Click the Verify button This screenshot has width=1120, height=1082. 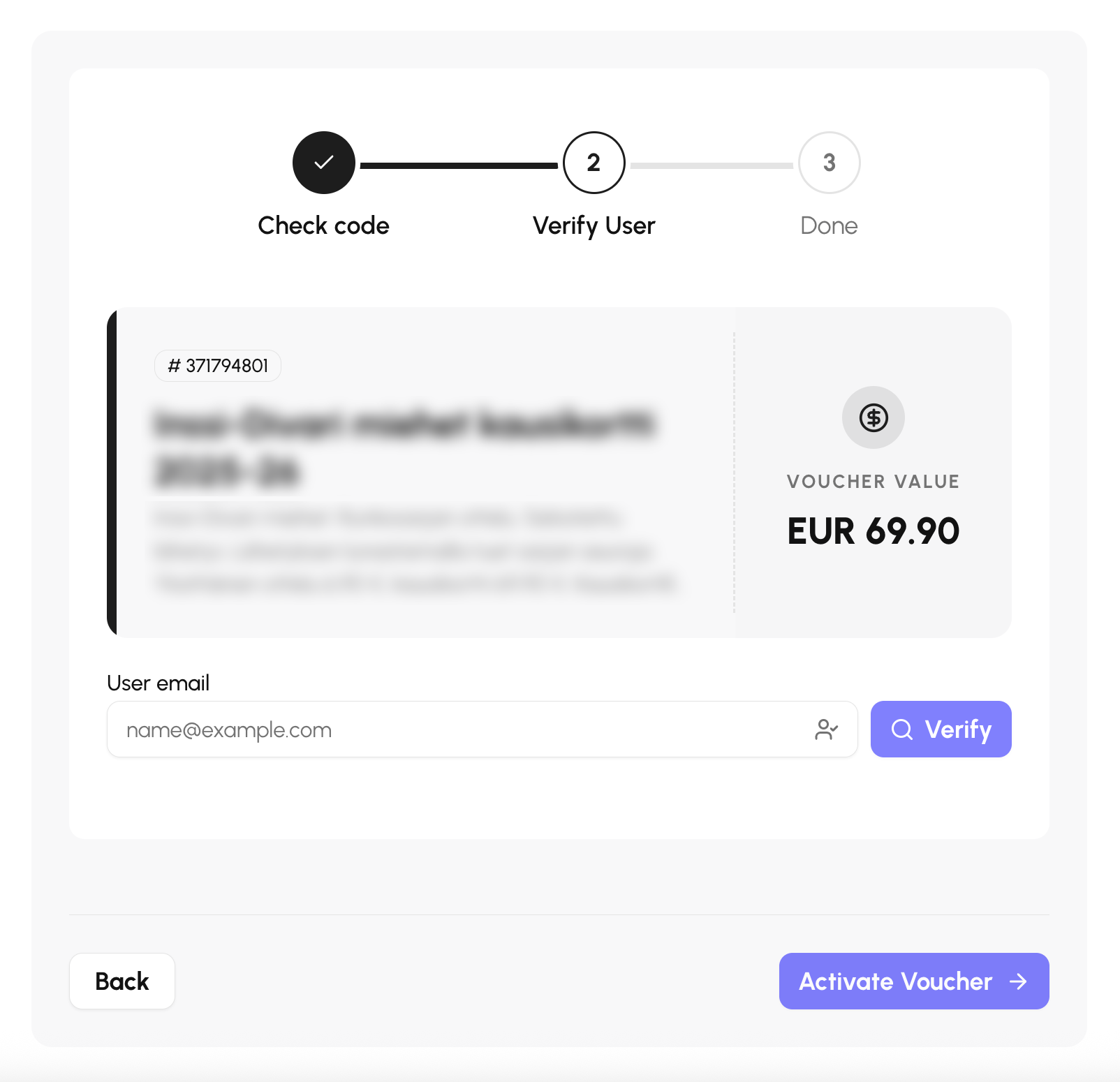941,729
